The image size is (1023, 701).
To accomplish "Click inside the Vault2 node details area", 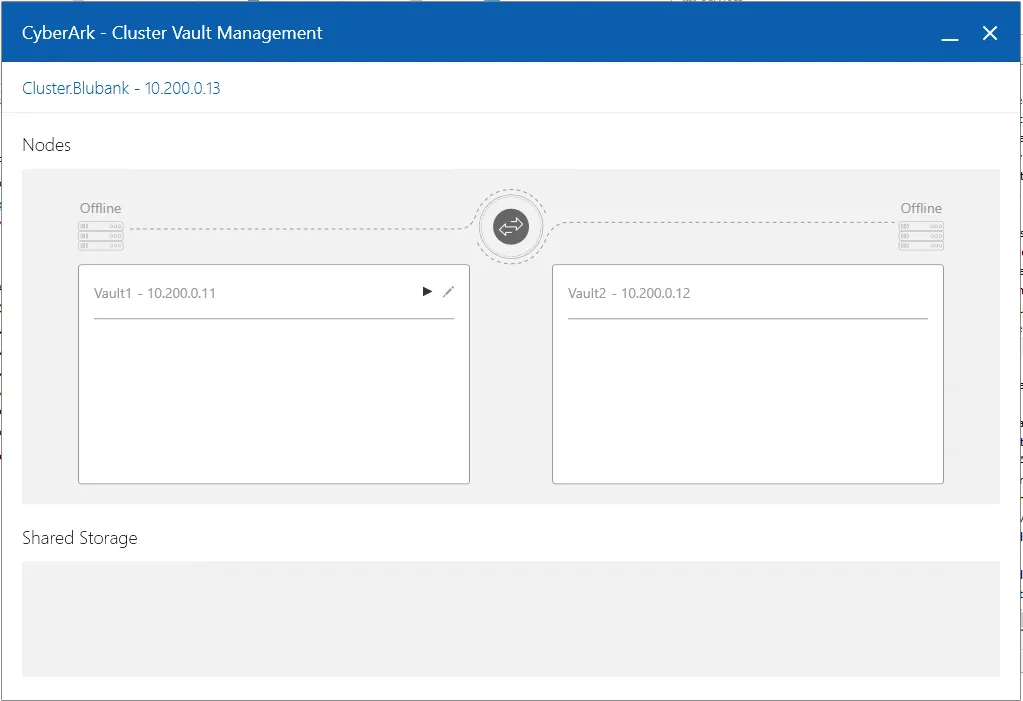I will coord(747,400).
